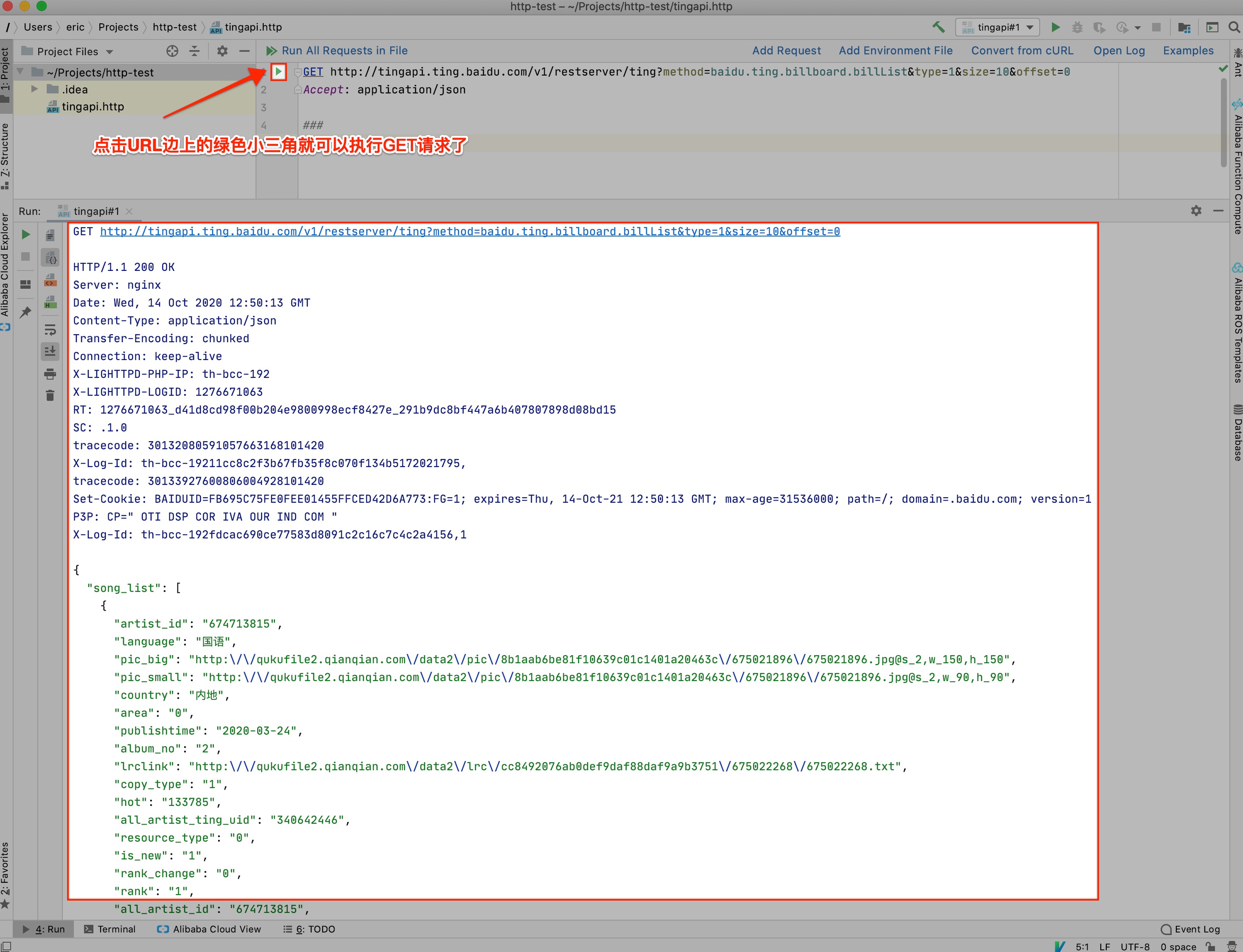Open the 4: Run tool window tab
1243x952 pixels.
pos(44,929)
